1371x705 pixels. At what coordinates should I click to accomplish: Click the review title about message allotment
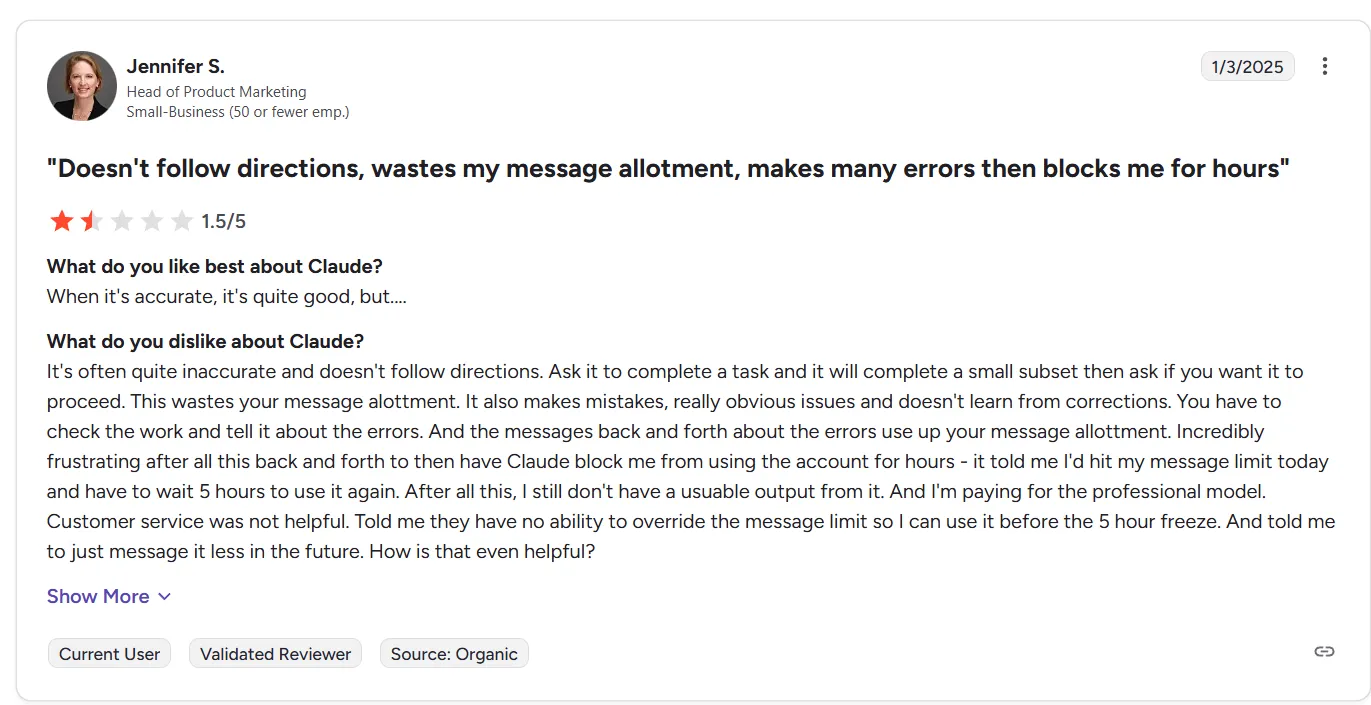[668, 168]
